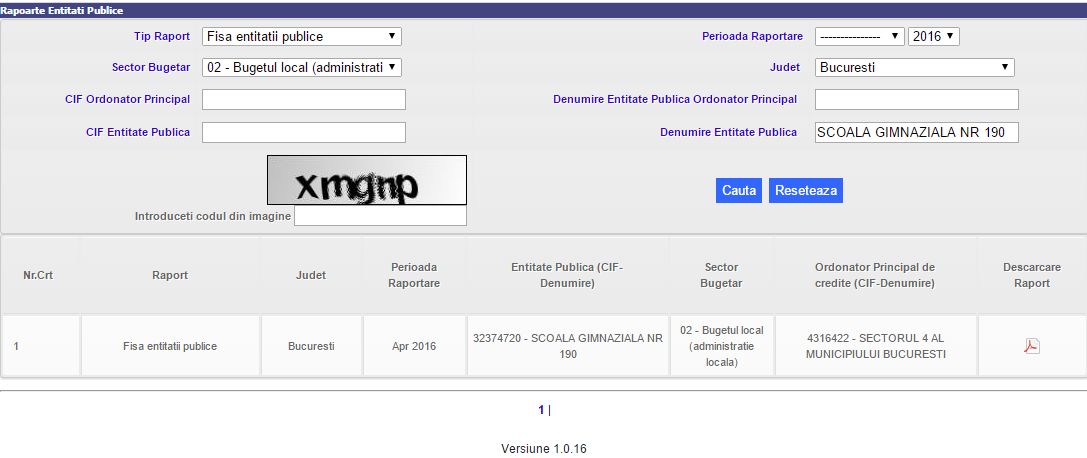Image resolution: width=1087 pixels, height=458 pixels.
Task: Click the CIF Ordonator Principal input field
Action: (x=304, y=99)
